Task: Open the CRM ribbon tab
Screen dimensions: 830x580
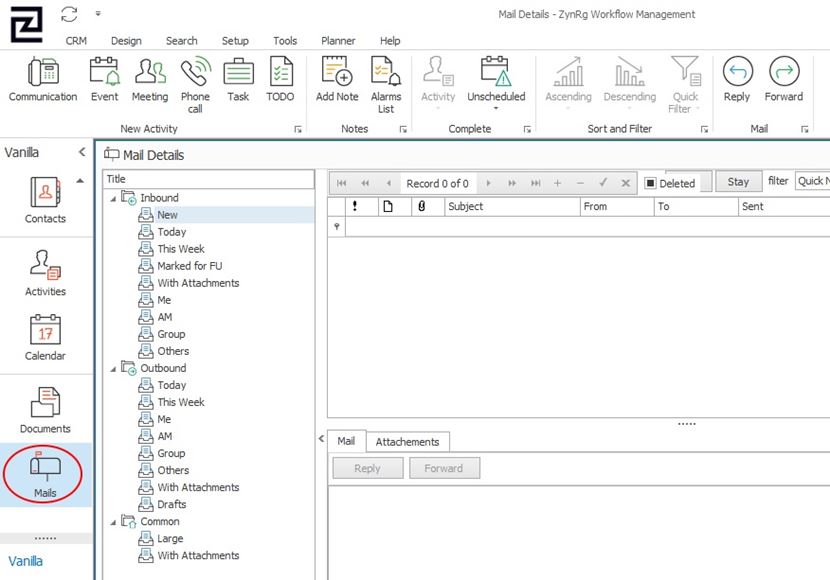Action: [x=76, y=41]
